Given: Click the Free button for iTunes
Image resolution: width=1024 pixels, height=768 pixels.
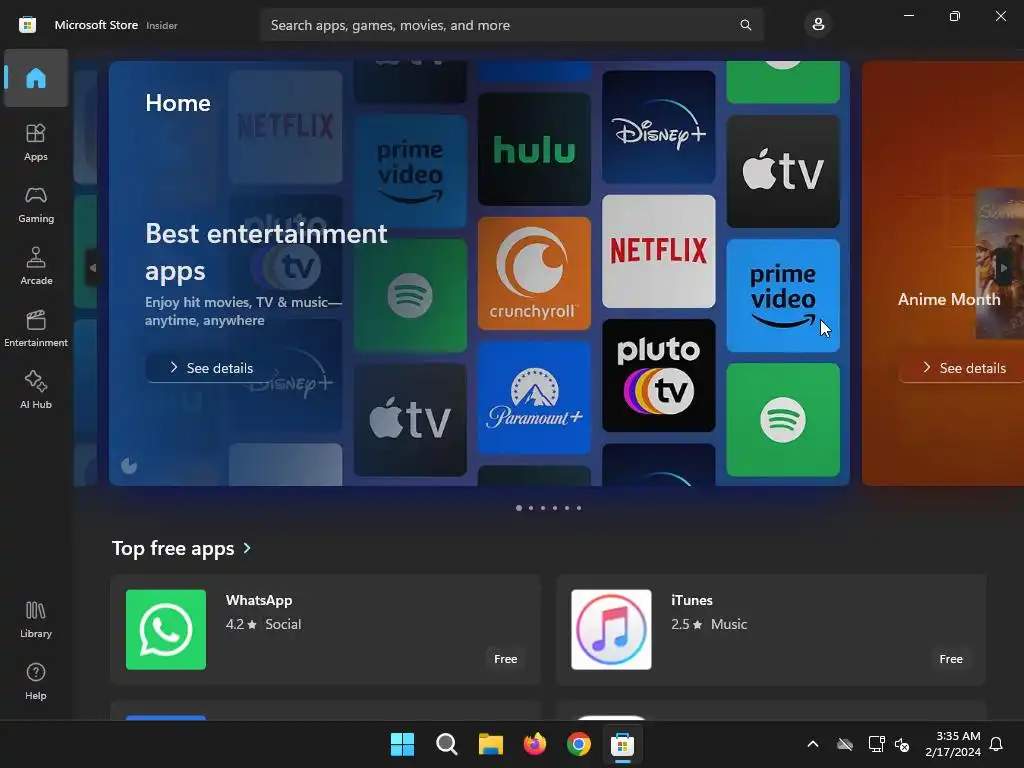Looking at the screenshot, I should coord(951,659).
